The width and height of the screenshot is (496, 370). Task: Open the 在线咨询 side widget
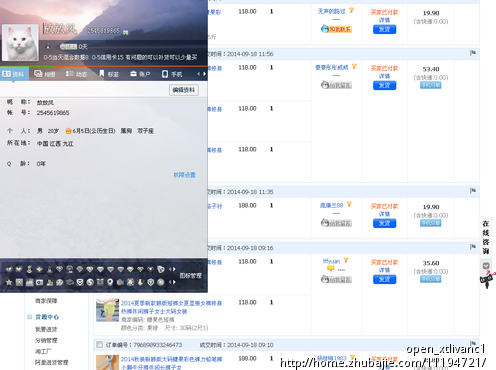click(486, 237)
